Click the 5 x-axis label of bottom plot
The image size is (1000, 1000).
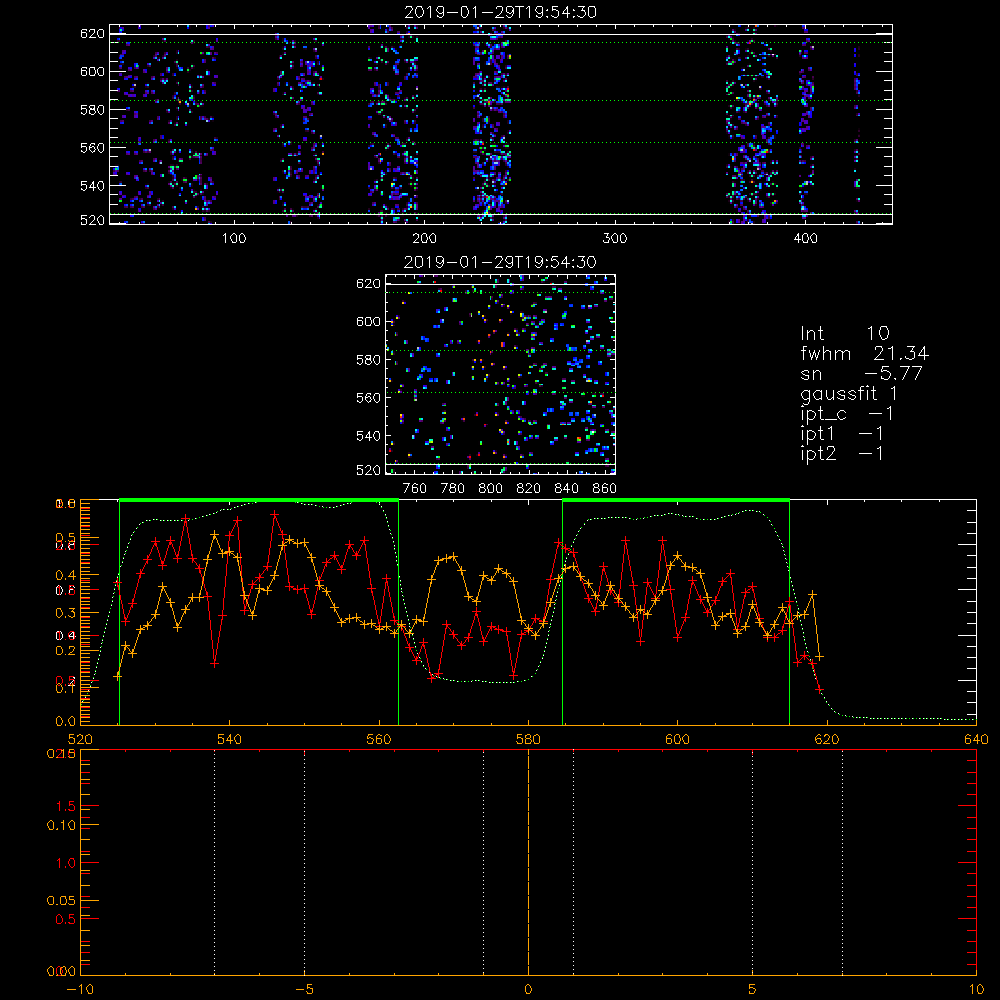[753, 989]
